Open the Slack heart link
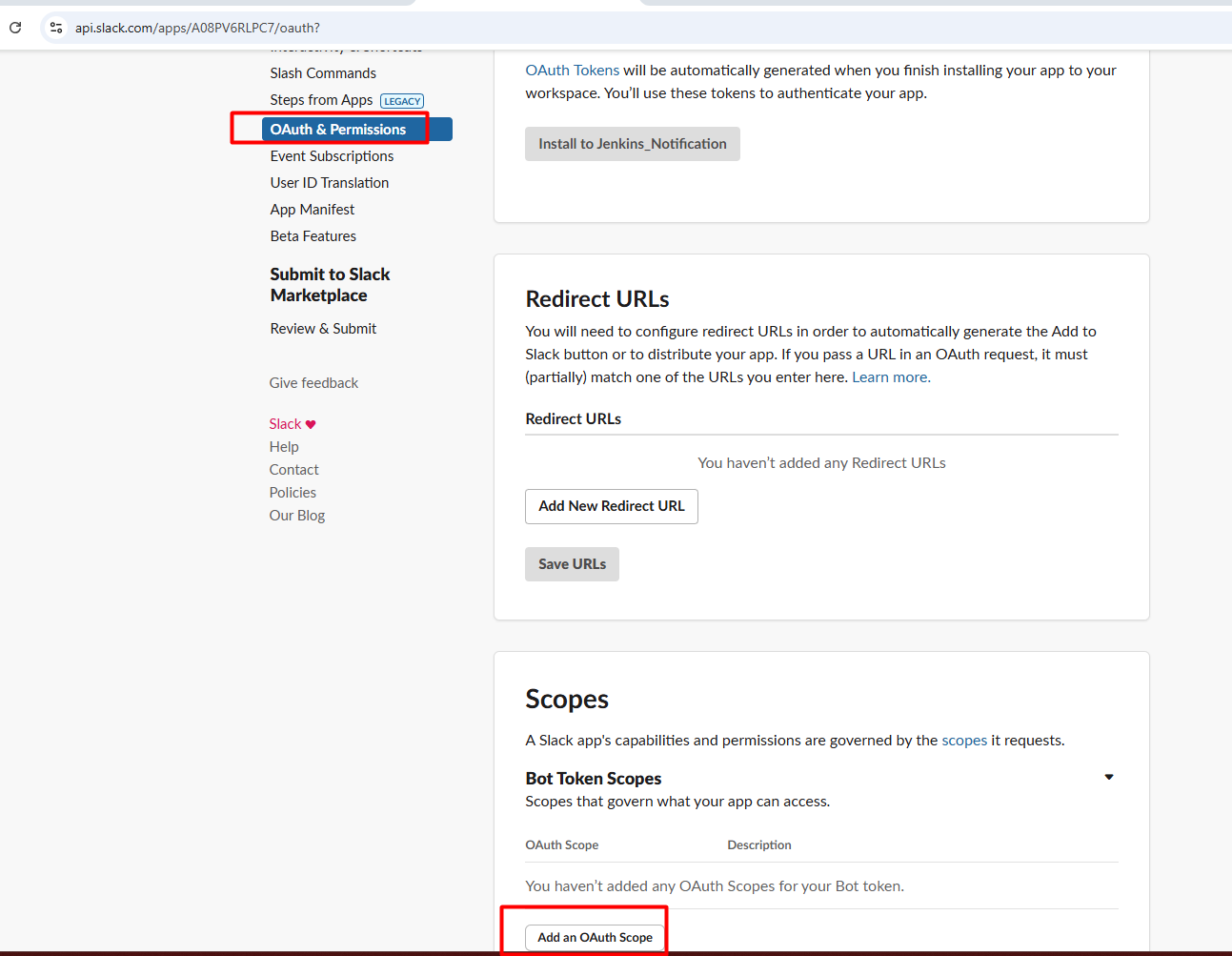This screenshot has width=1232, height=956. click(x=293, y=424)
